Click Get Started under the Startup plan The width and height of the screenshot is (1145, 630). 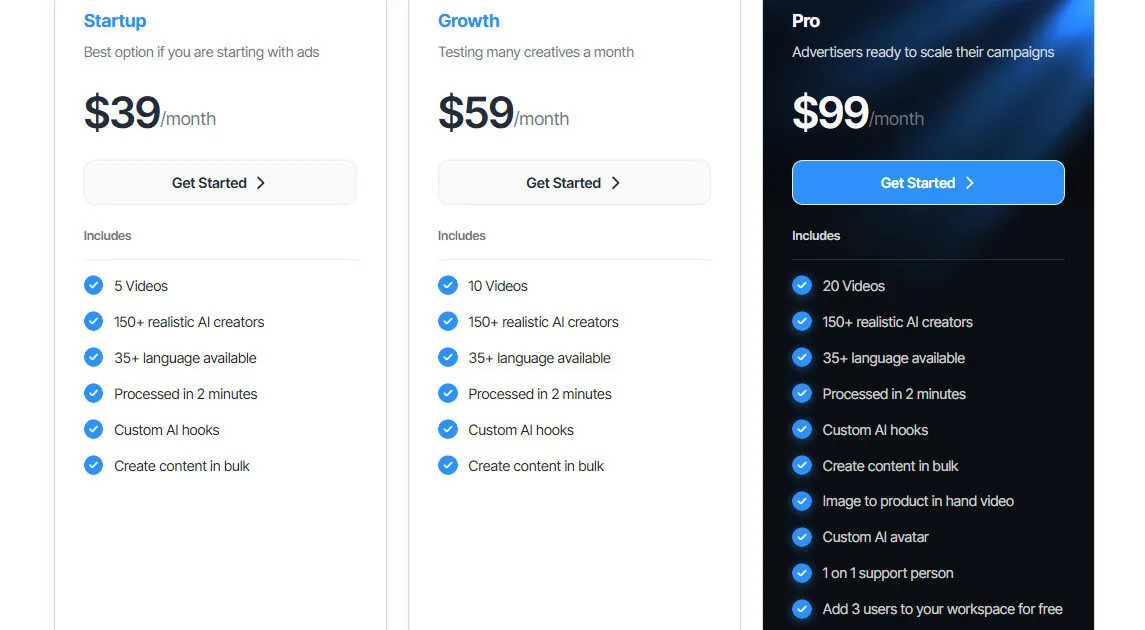point(219,183)
